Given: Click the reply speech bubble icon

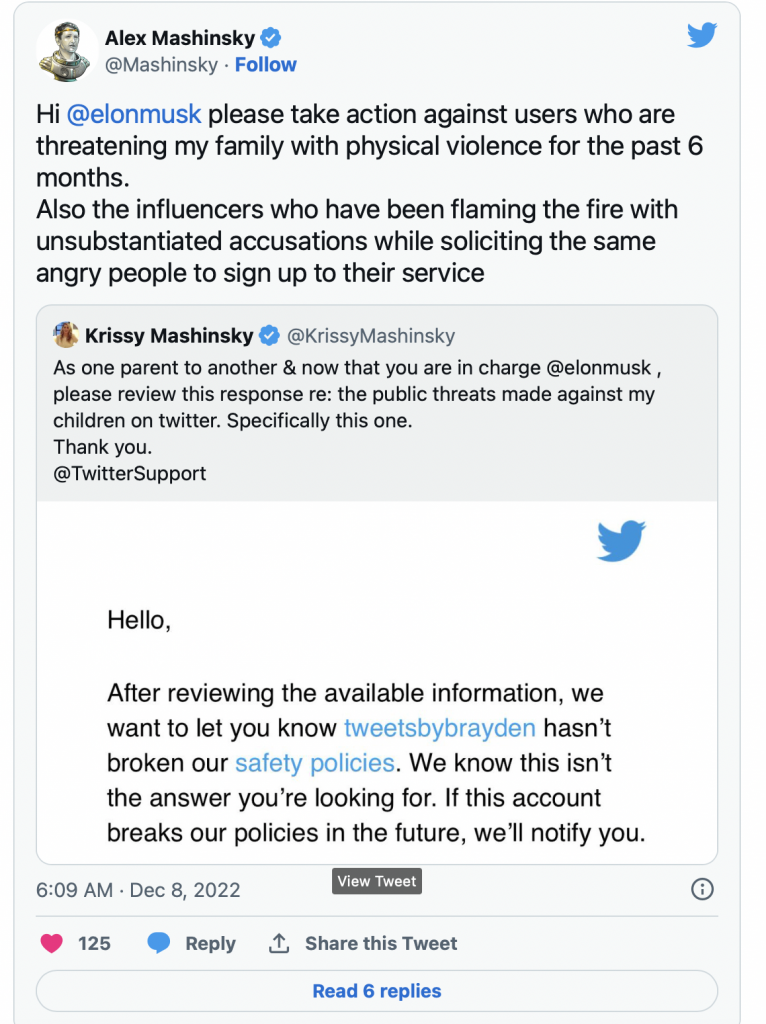Looking at the screenshot, I should point(159,943).
